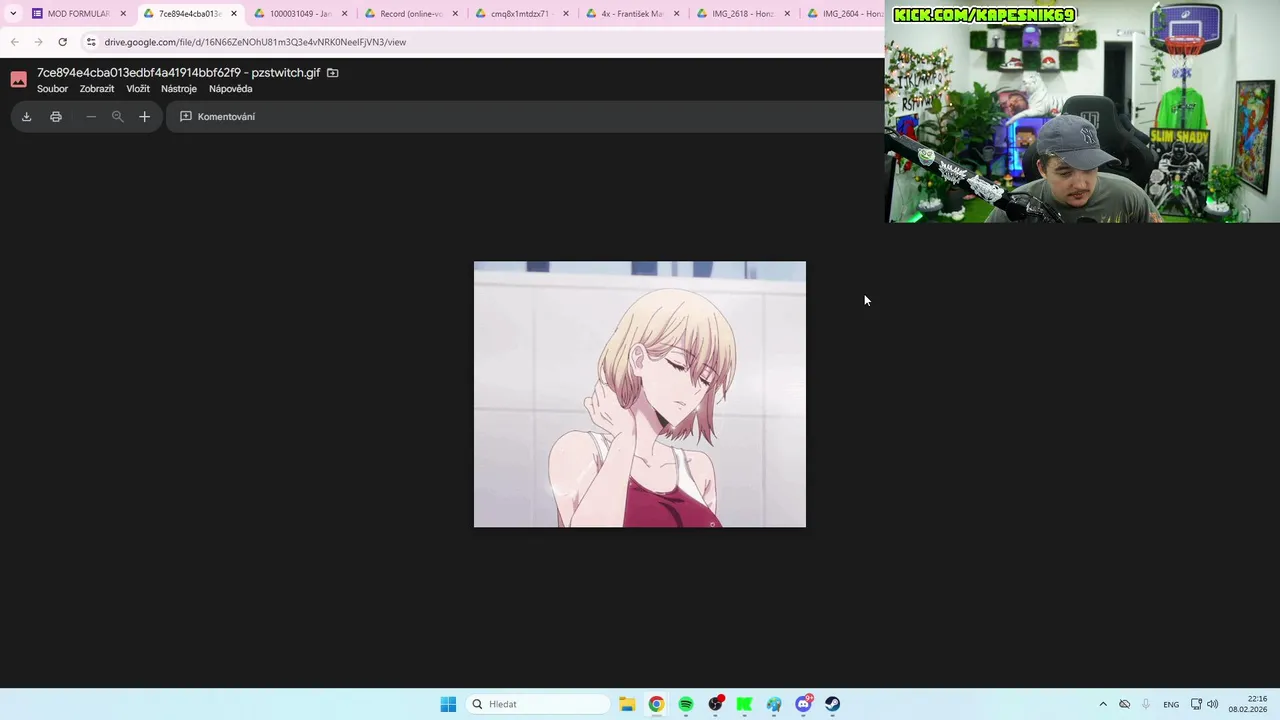1280x720 pixels.
Task: Close the MOD FORMULAR tab
Action: tap(123, 14)
